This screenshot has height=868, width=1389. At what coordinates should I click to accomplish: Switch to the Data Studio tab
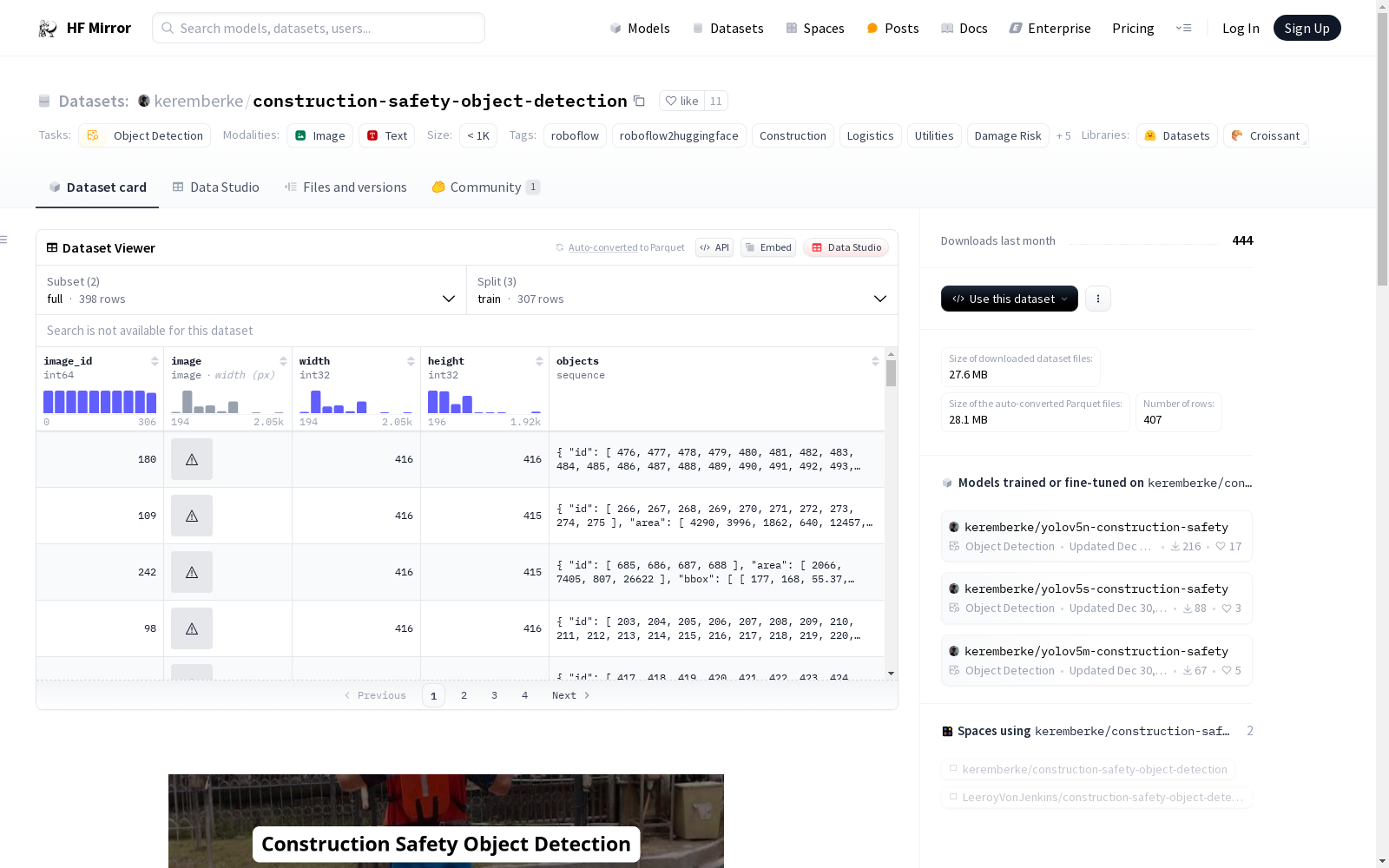point(215,187)
